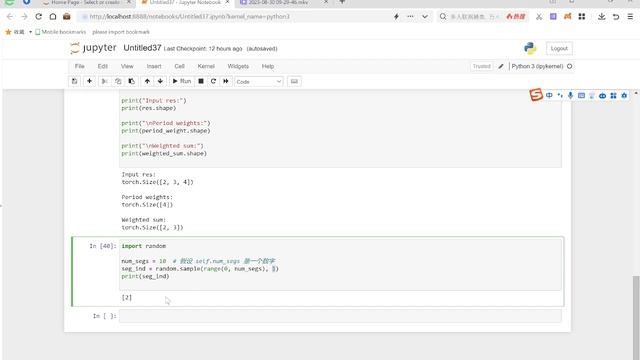Click the lightning speed mode icon
Image resolution: width=640 pixels, height=360 pixels.
396,16
